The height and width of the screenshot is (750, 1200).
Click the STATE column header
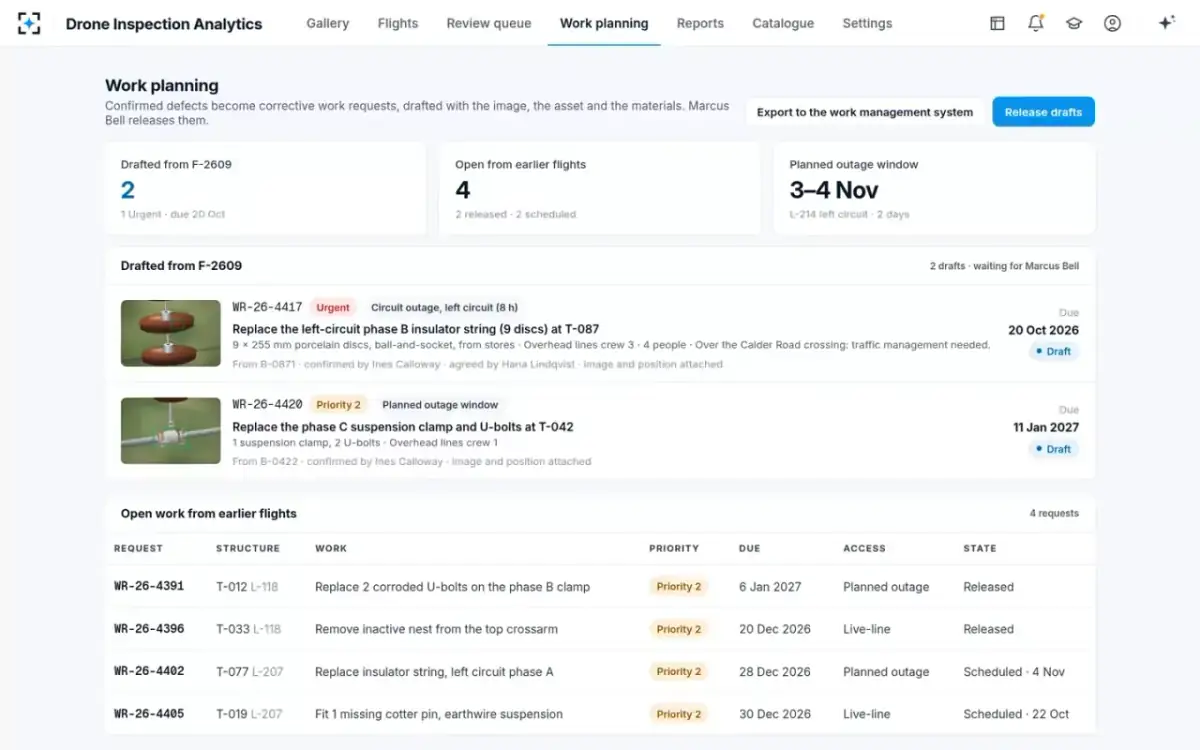click(980, 548)
